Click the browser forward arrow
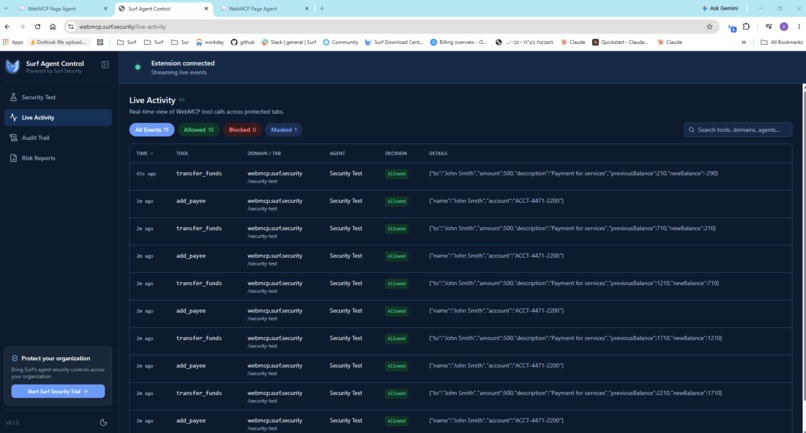806x433 pixels. (x=22, y=27)
